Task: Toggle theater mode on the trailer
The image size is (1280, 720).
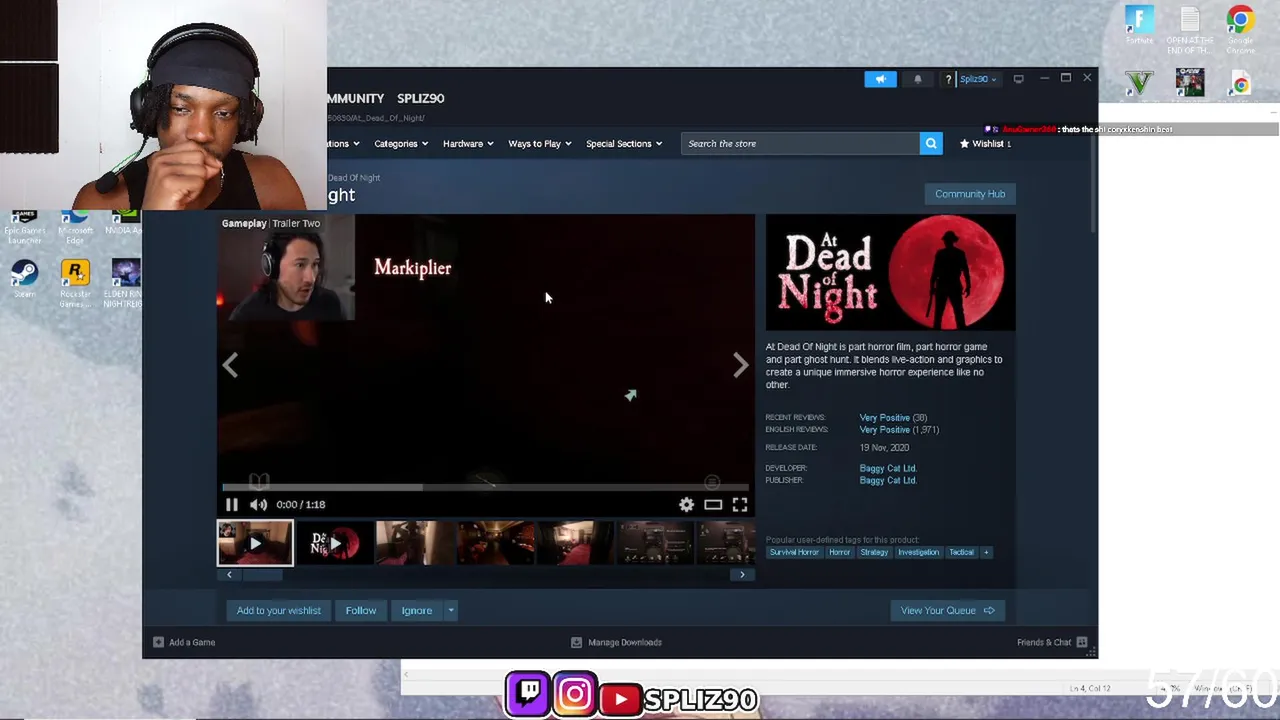Action: point(713,505)
